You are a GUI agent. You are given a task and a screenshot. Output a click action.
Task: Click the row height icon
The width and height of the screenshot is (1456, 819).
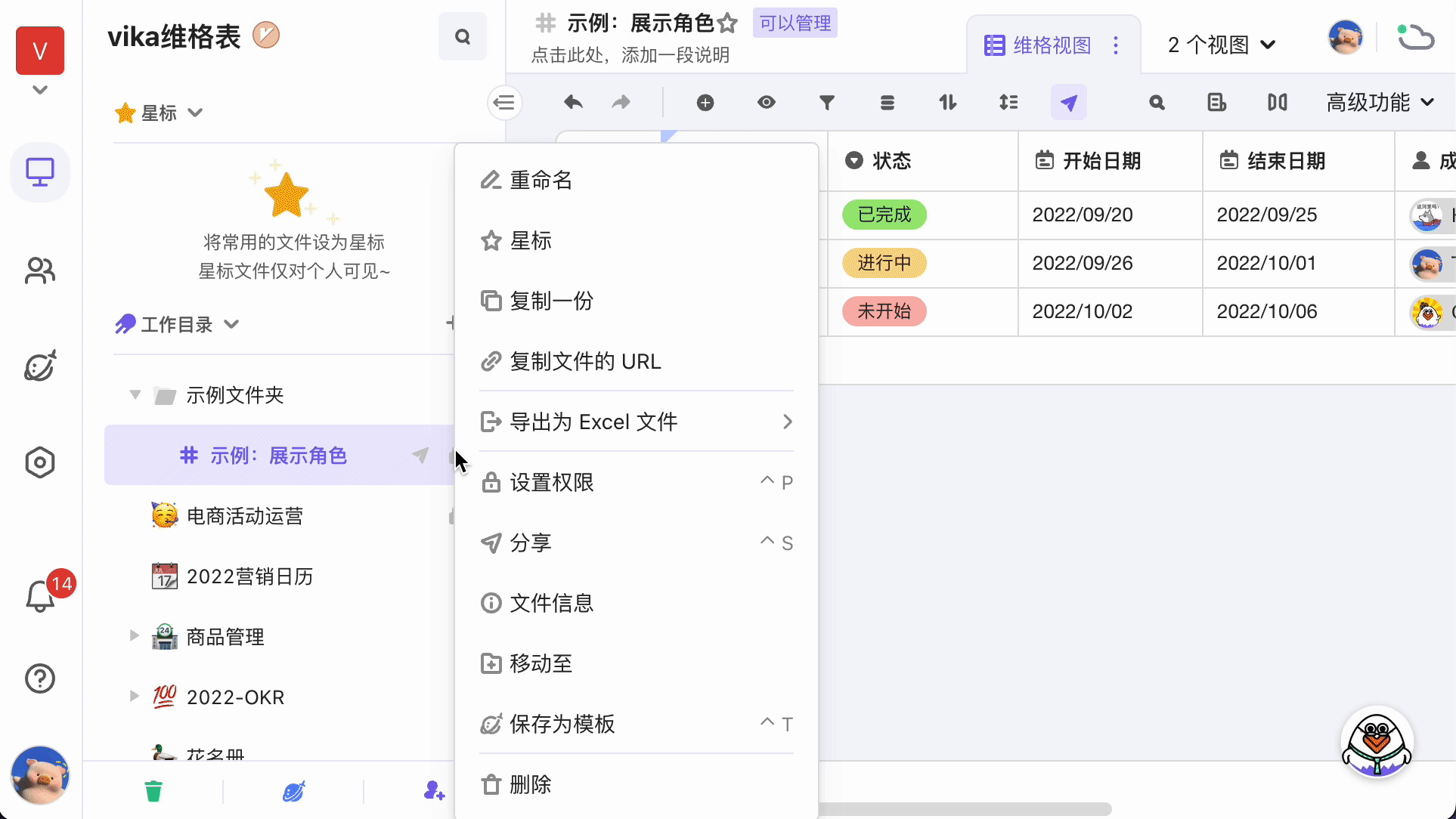coord(1008,102)
